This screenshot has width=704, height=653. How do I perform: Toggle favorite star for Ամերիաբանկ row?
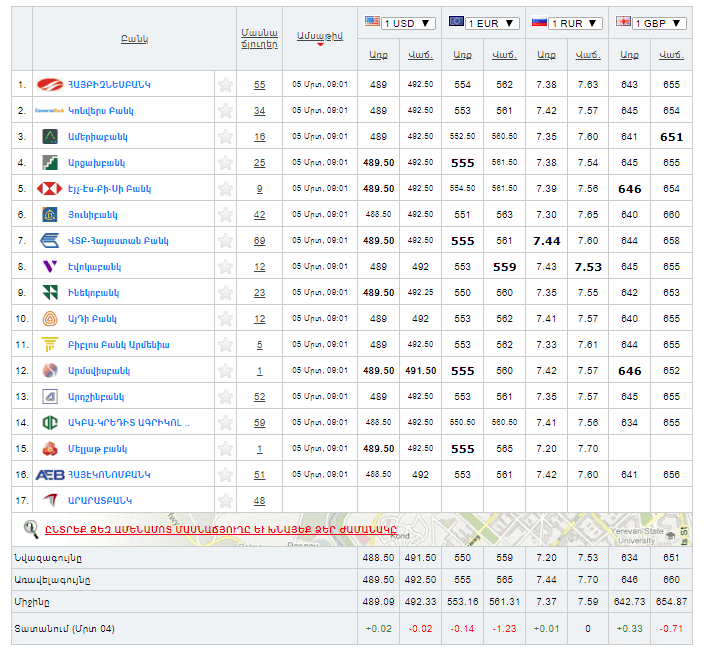click(226, 137)
